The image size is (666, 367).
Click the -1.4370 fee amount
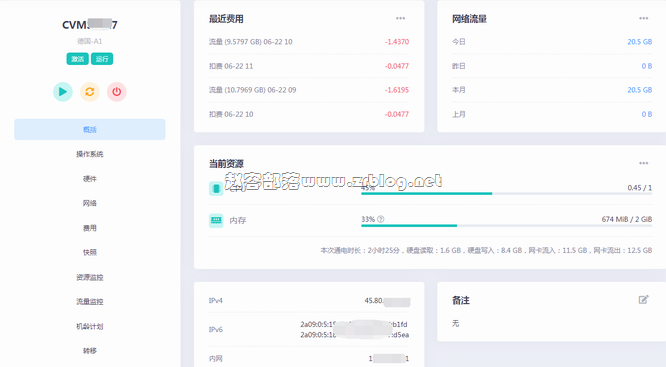(x=397, y=42)
